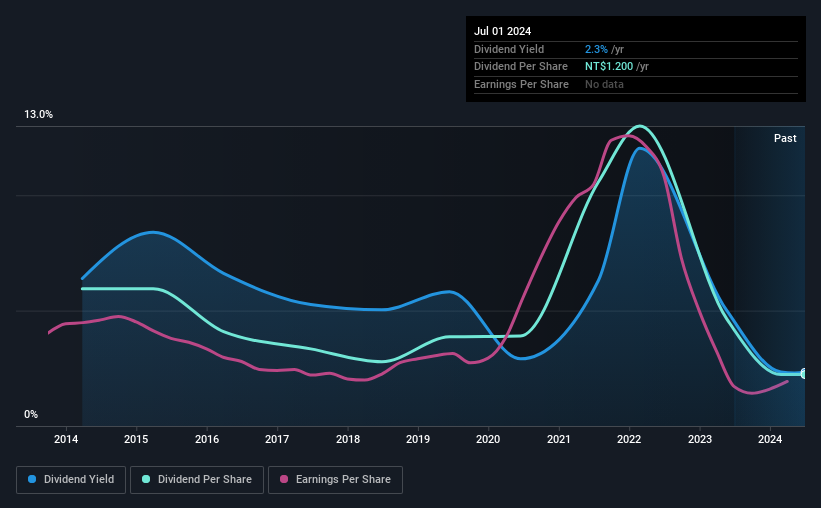Click the 2021 x-axis label

click(559, 439)
